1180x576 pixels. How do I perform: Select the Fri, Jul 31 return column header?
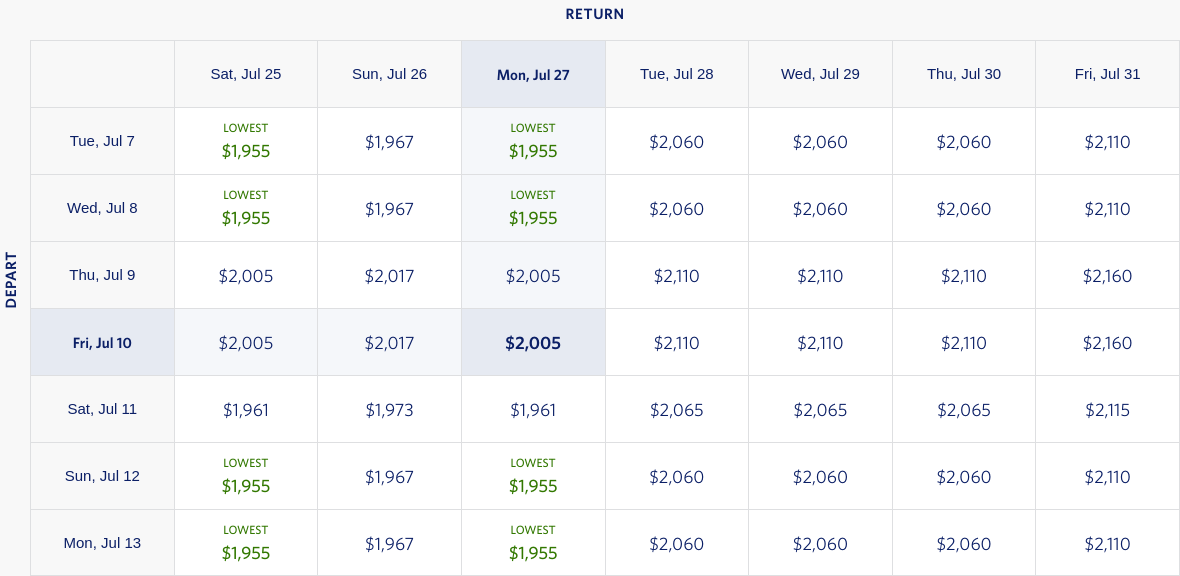click(1107, 74)
